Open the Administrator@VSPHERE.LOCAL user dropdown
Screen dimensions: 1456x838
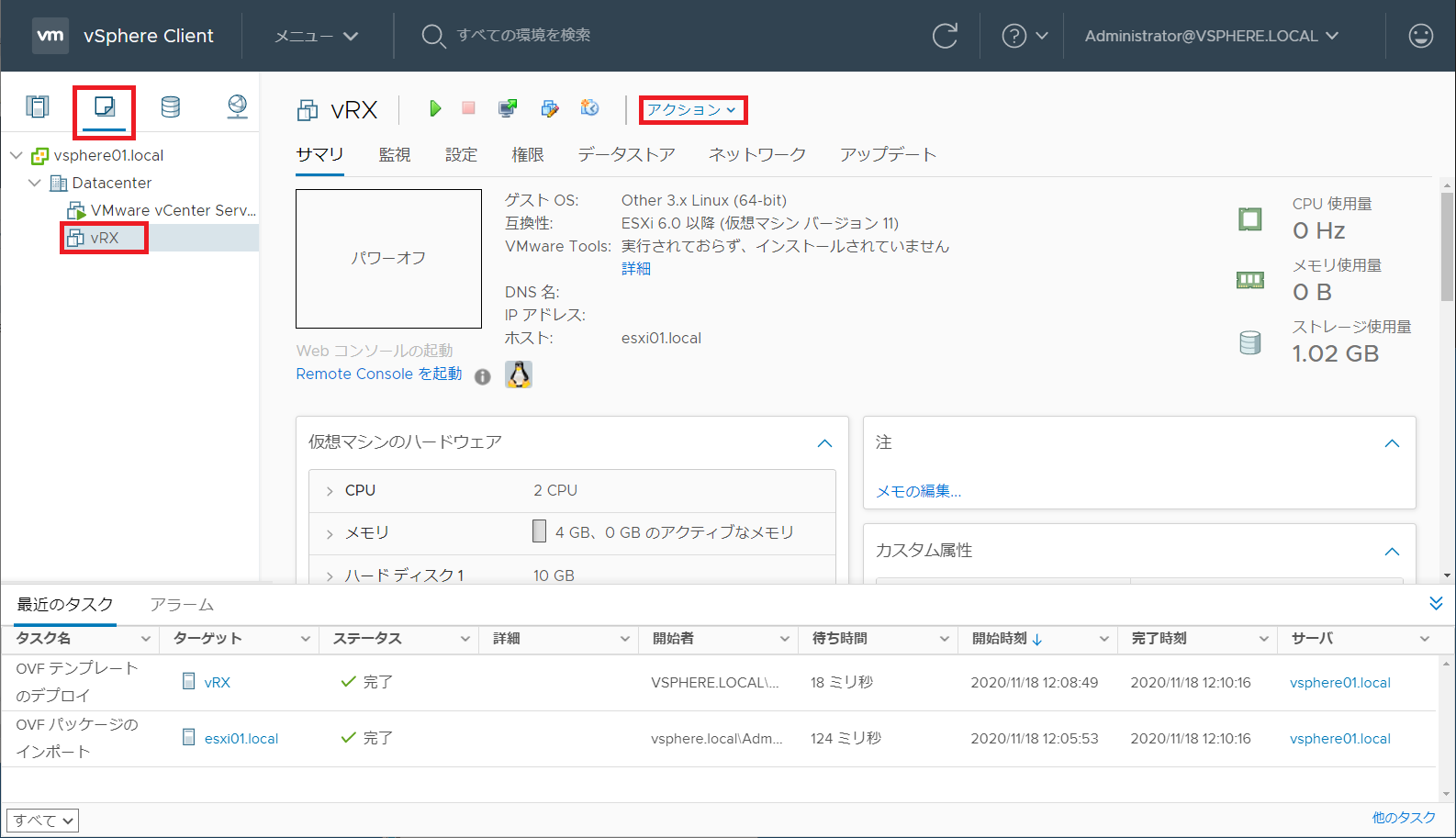tap(1212, 36)
